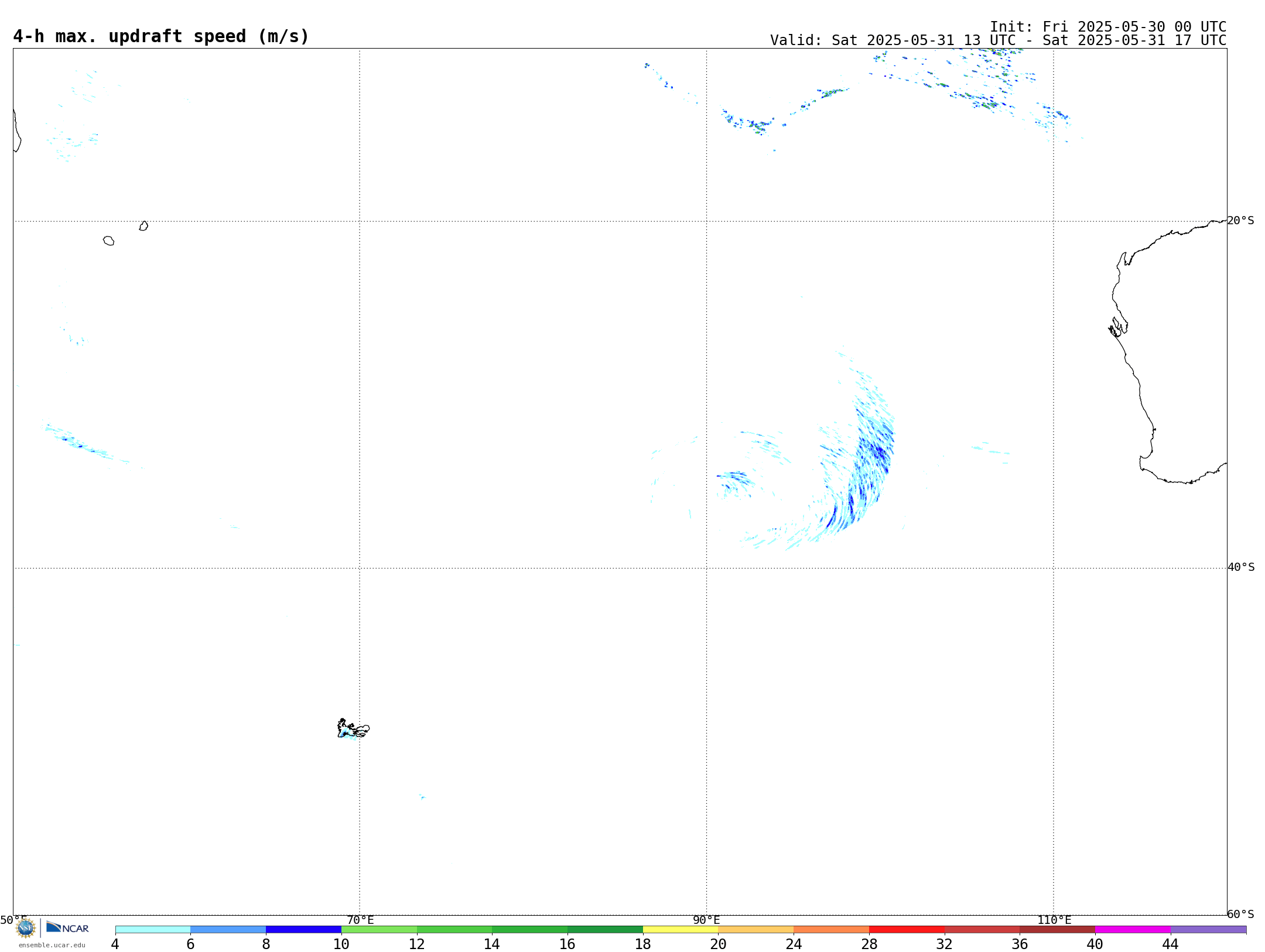Click the Madagascar coast outline at left edge
Image resolution: width=1265 pixels, height=952 pixels.
17,130
